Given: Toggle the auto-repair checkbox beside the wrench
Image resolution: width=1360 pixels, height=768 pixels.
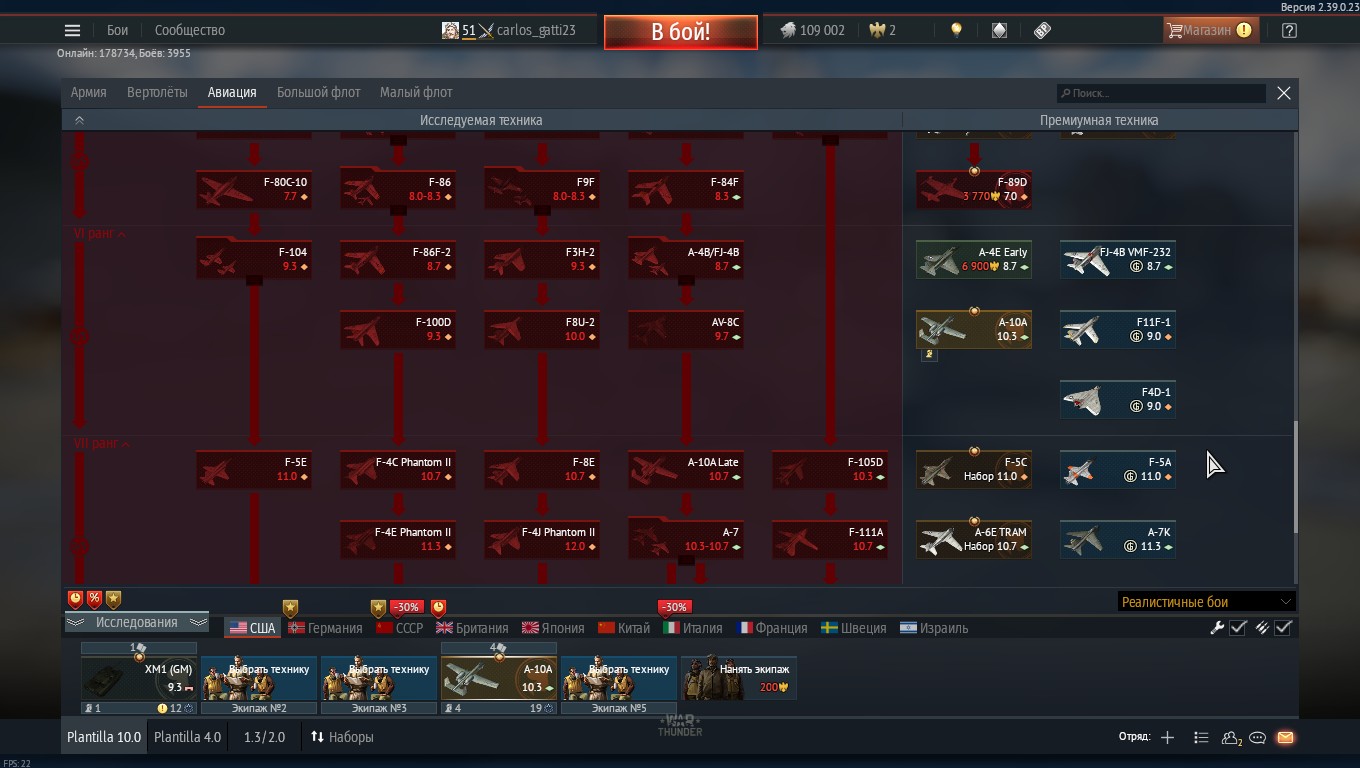Looking at the screenshot, I should 1238,628.
